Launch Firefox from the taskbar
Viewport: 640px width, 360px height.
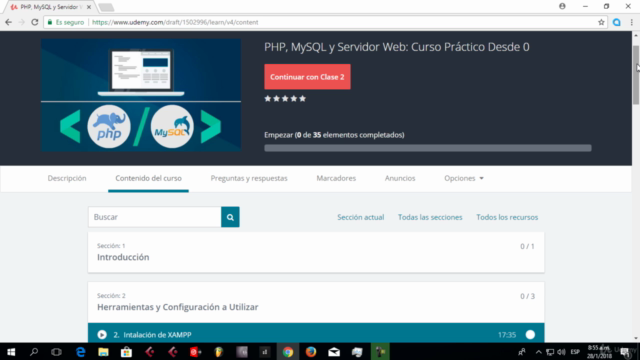(x=311, y=351)
